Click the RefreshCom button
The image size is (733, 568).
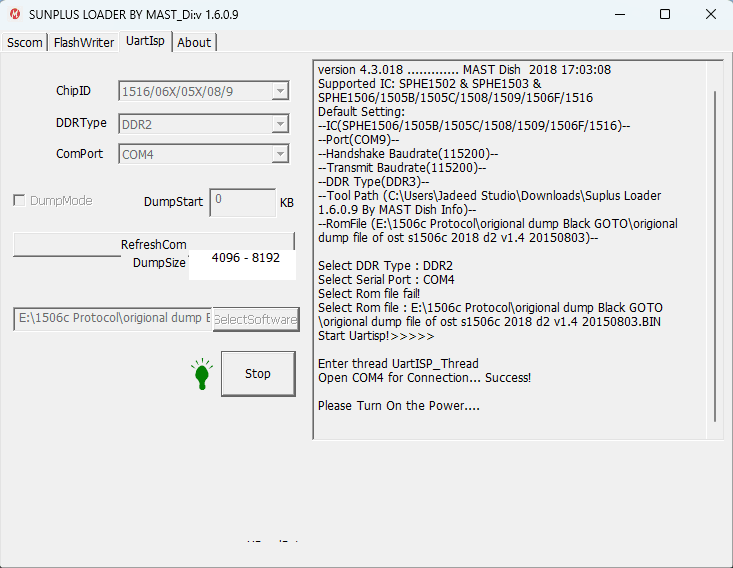tap(154, 244)
